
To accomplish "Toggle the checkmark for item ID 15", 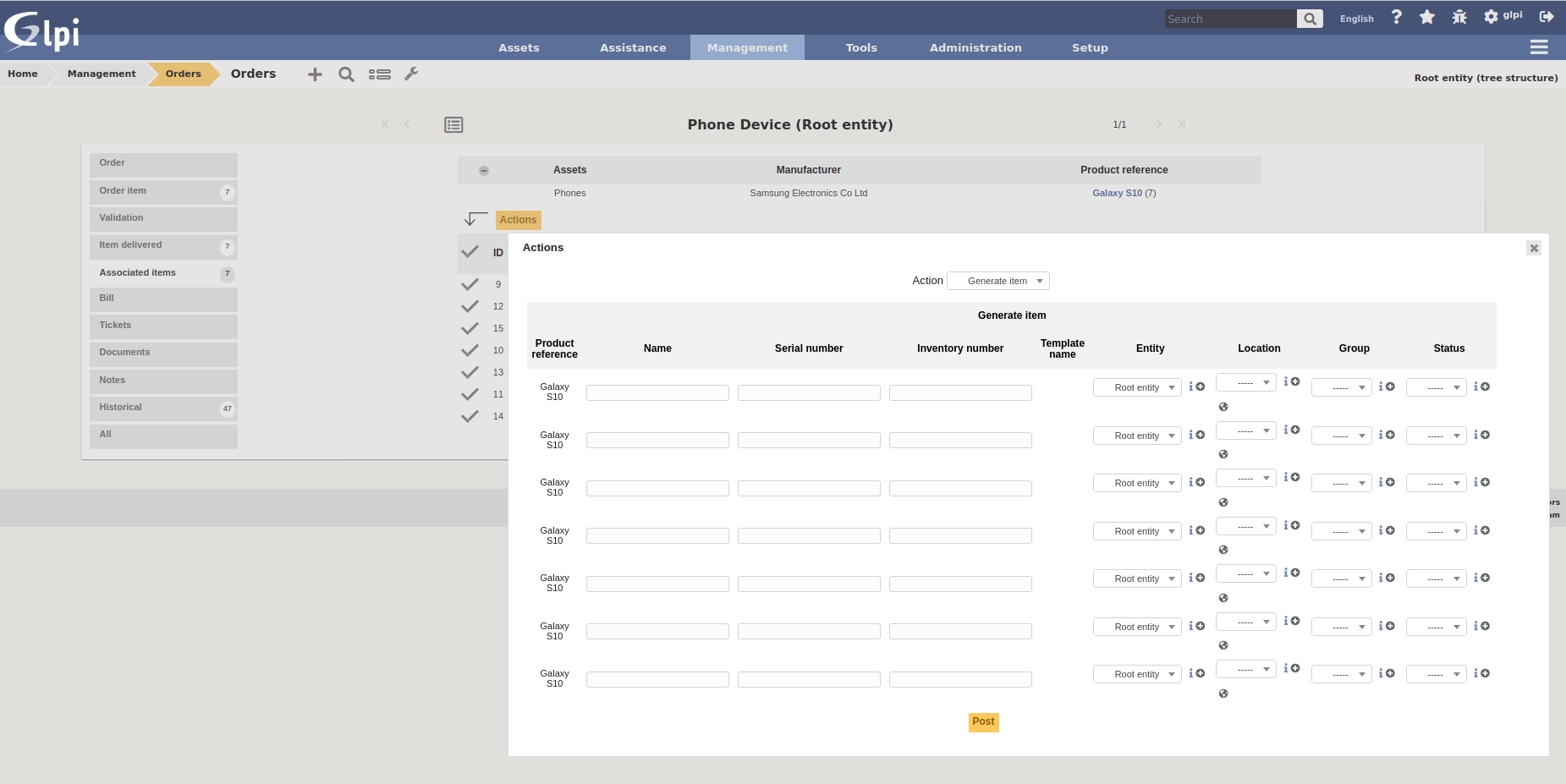I will click(x=470, y=328).
